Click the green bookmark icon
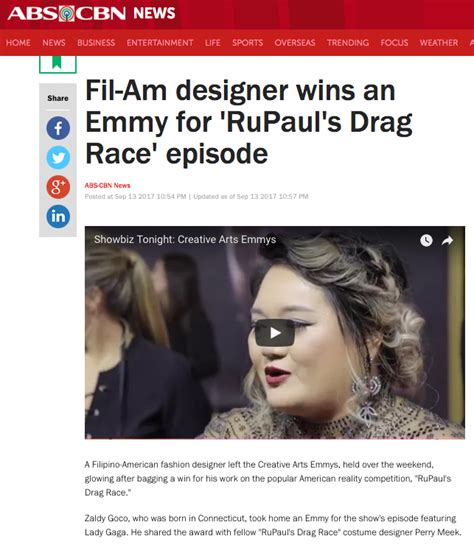Screen dimensions: 474x550 point(57,63)
